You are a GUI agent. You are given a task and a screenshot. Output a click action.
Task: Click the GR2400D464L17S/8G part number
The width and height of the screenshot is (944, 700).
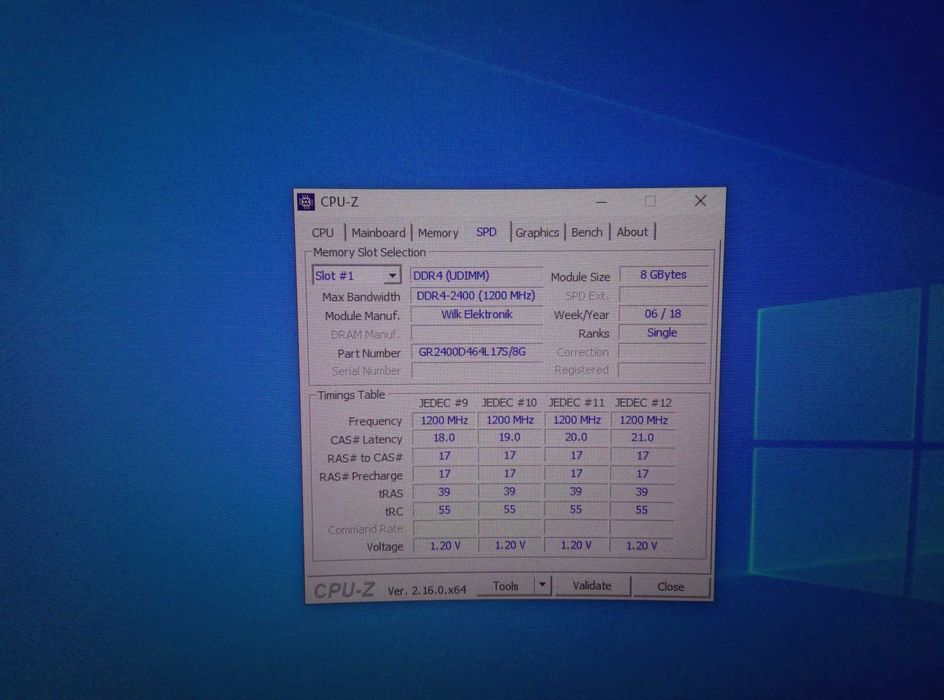point(476,352)
